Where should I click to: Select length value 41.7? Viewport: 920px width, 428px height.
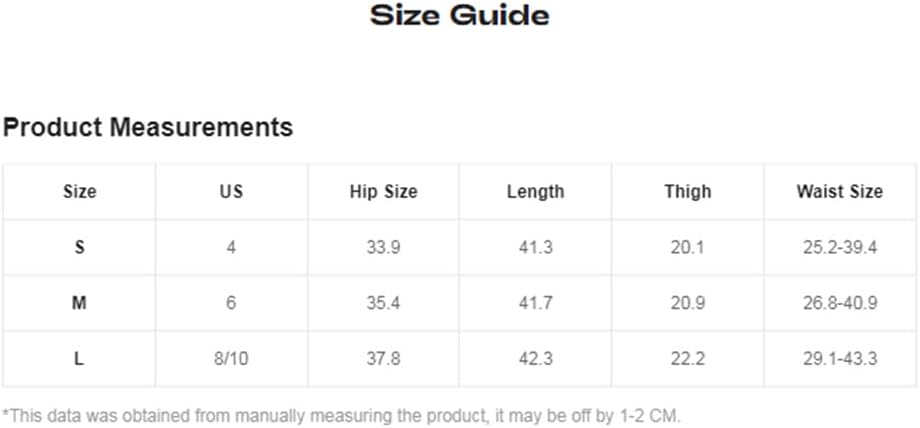point(535,303)
